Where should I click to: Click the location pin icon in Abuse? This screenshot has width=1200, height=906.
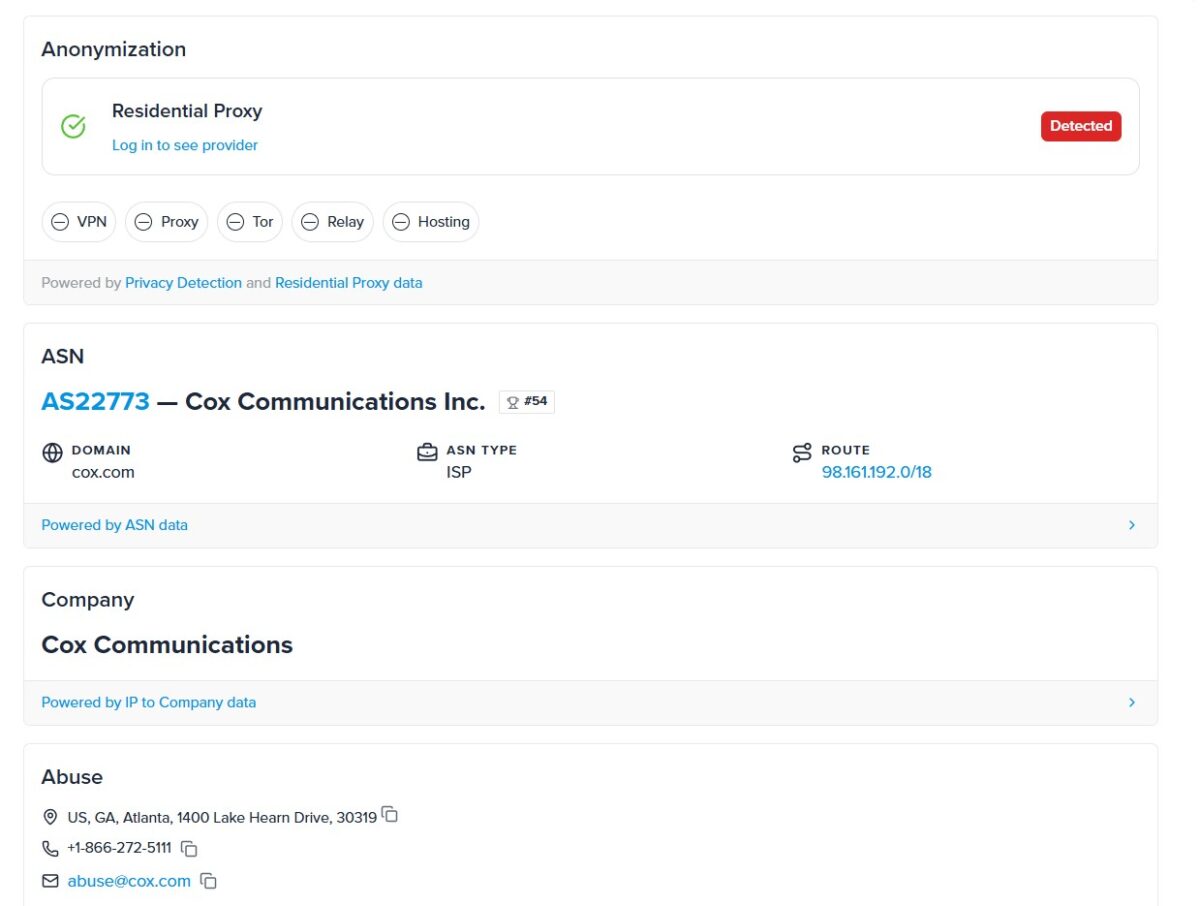pyautogui.click(x=50, y=818)
